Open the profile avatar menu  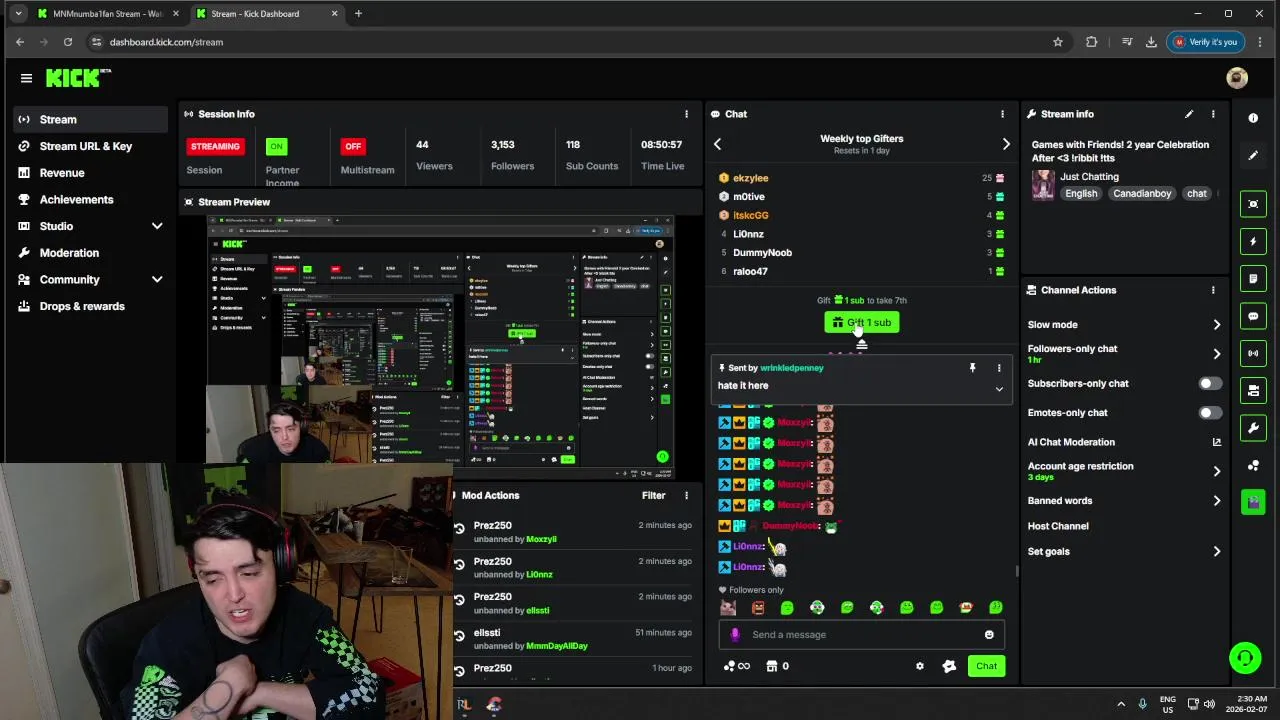pos(1237,78)
